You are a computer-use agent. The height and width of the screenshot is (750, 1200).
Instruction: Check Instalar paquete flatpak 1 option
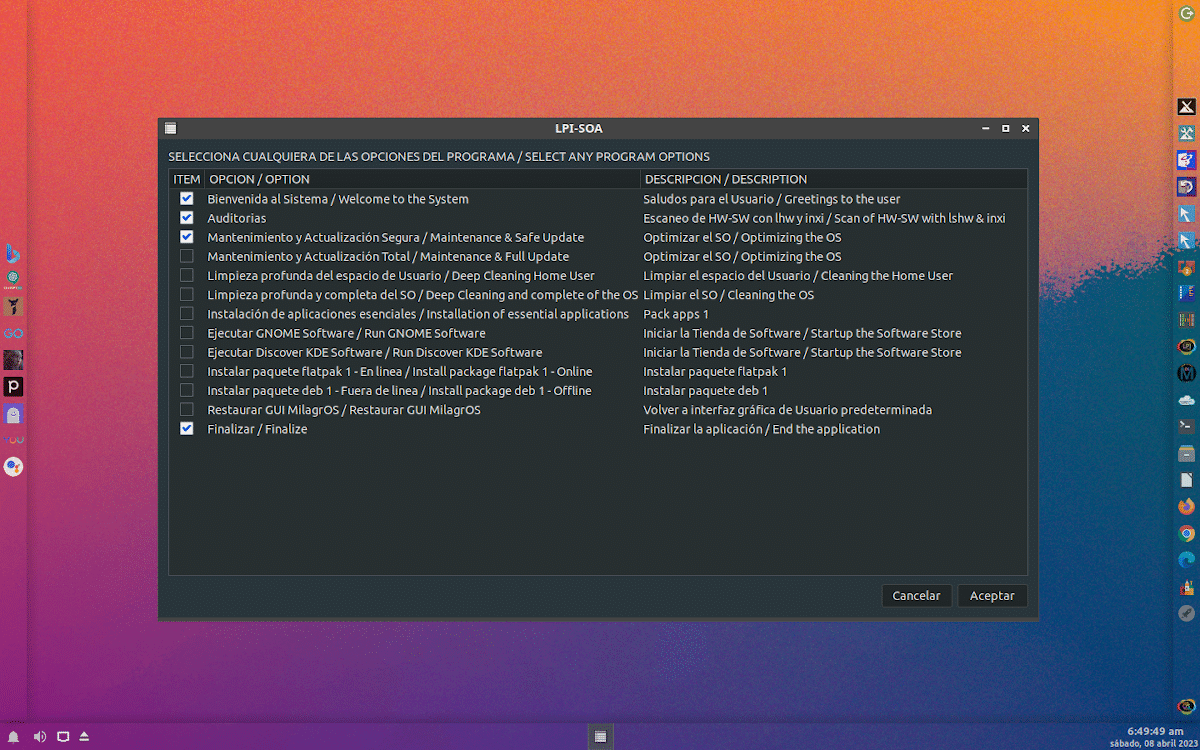coord(187,371)
